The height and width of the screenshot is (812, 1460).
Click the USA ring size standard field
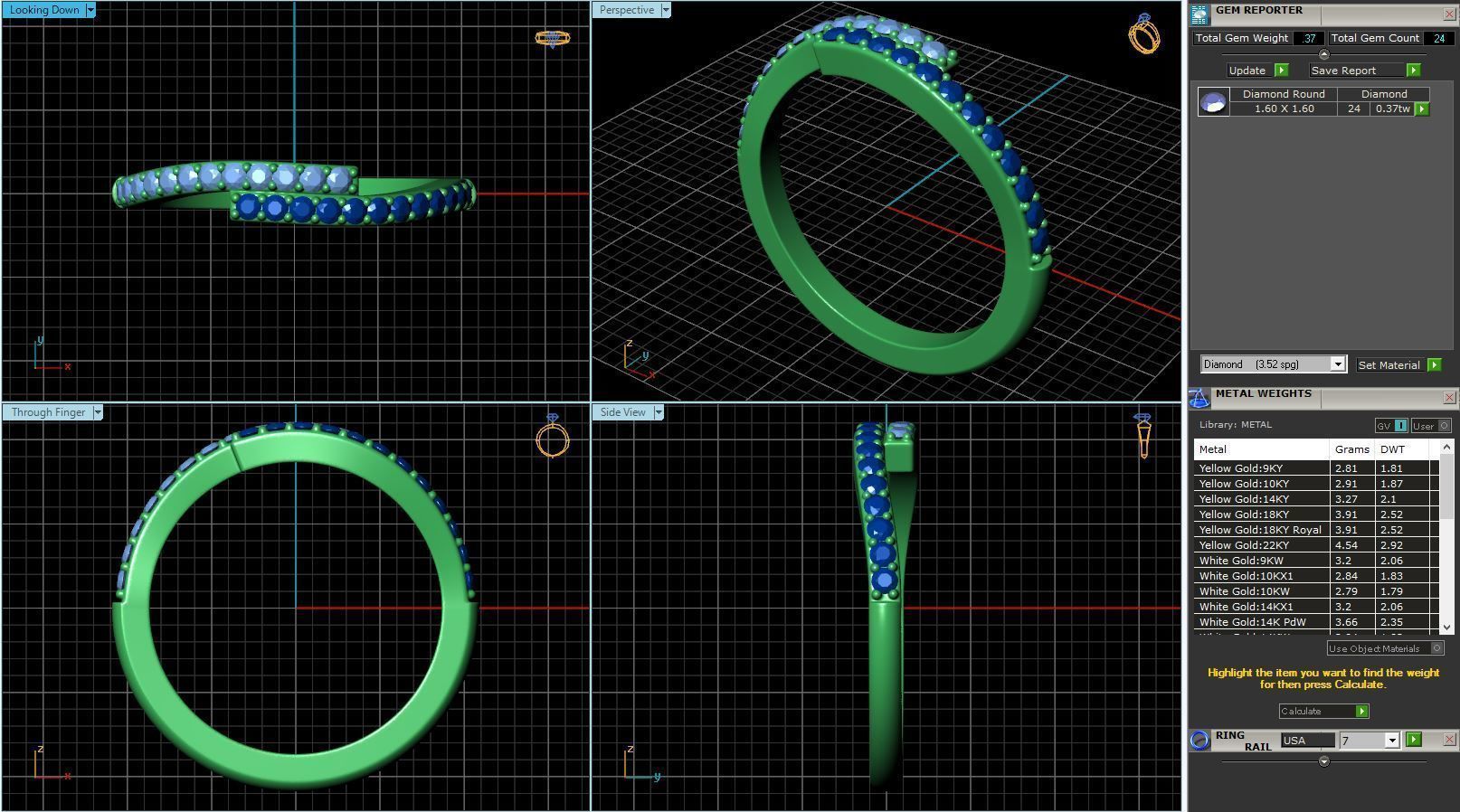click(1308, 741)
